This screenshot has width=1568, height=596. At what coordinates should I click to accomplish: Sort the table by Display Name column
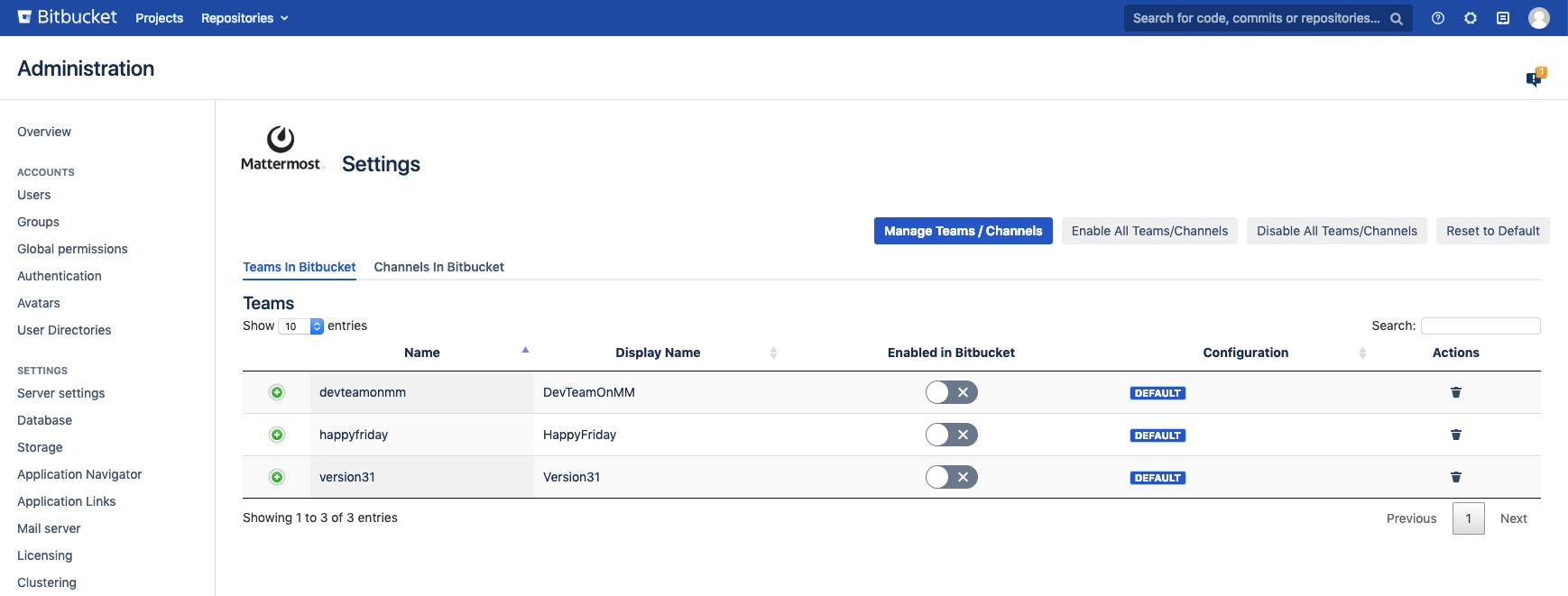658,353
